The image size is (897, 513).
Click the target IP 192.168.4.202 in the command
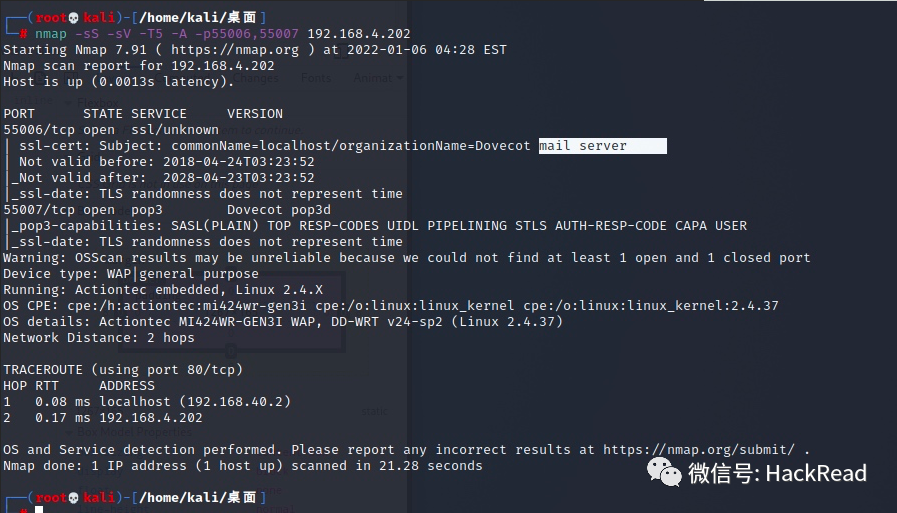(359, 34)
